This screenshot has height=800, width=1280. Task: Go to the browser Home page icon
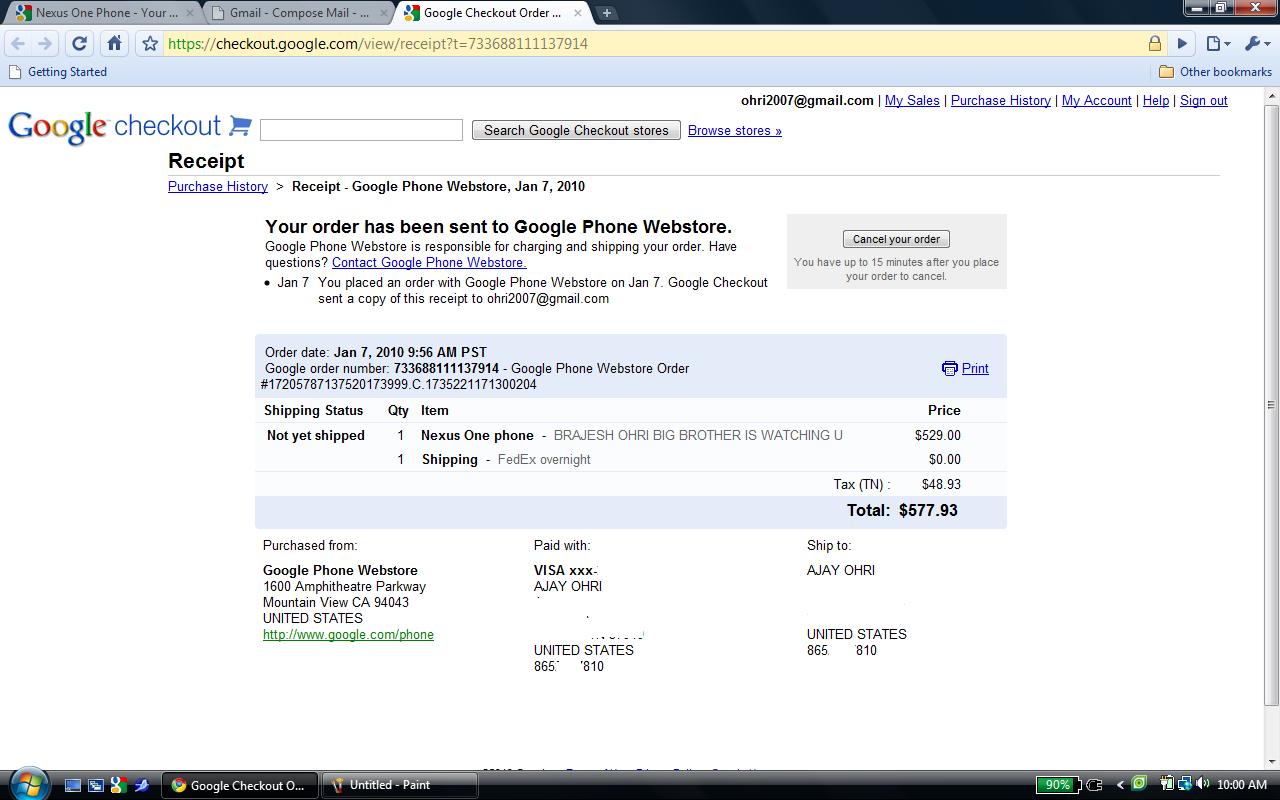(114, 43)
